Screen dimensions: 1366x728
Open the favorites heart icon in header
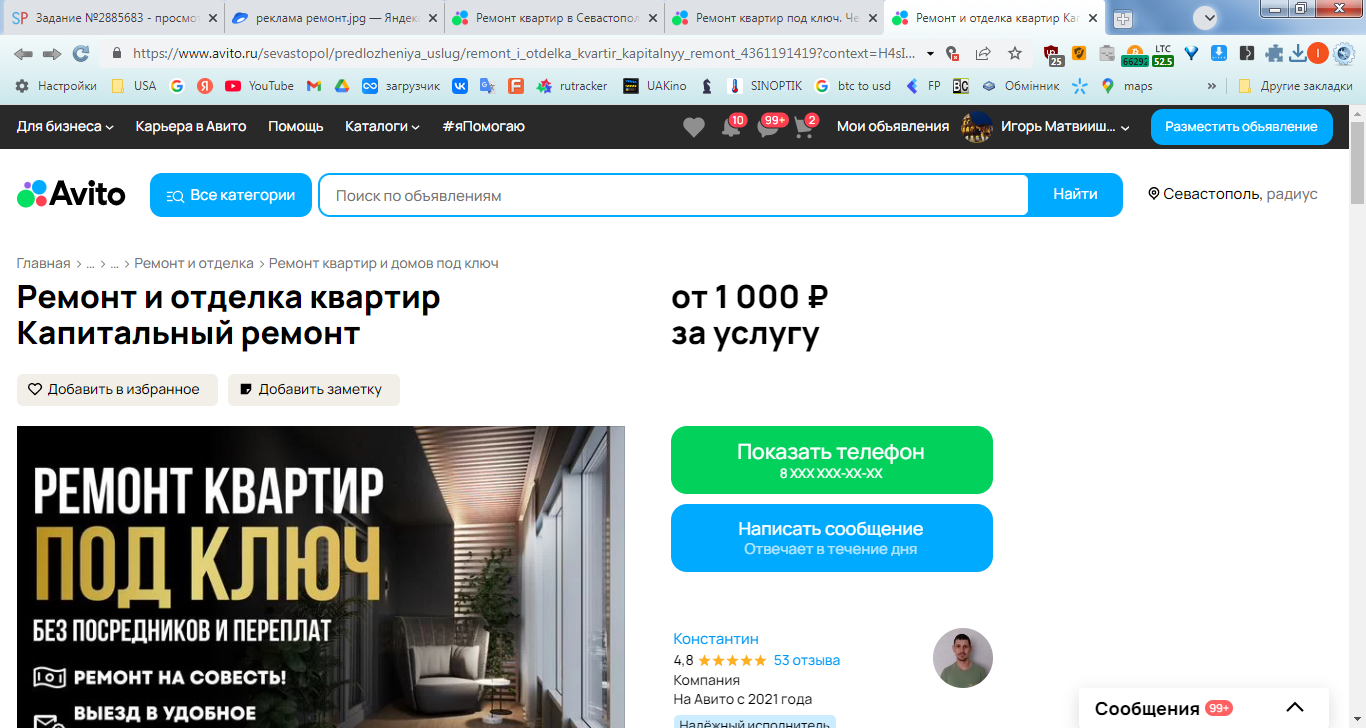coord(694,127)
